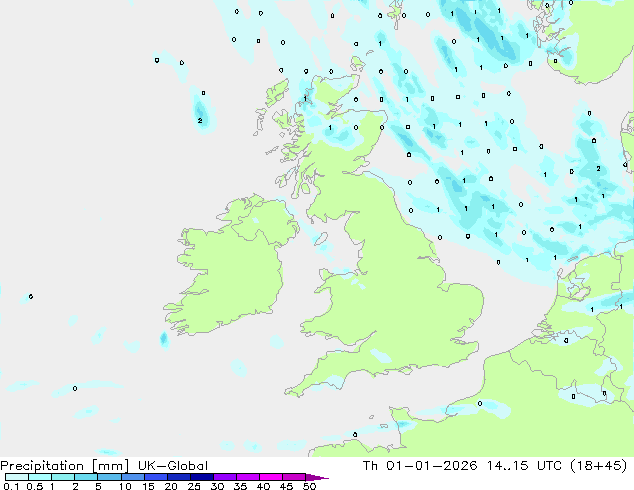Image resolution: width=634 pixels, height=490 pixels.
Task: Click the legend value '10'
Action: 125,486
